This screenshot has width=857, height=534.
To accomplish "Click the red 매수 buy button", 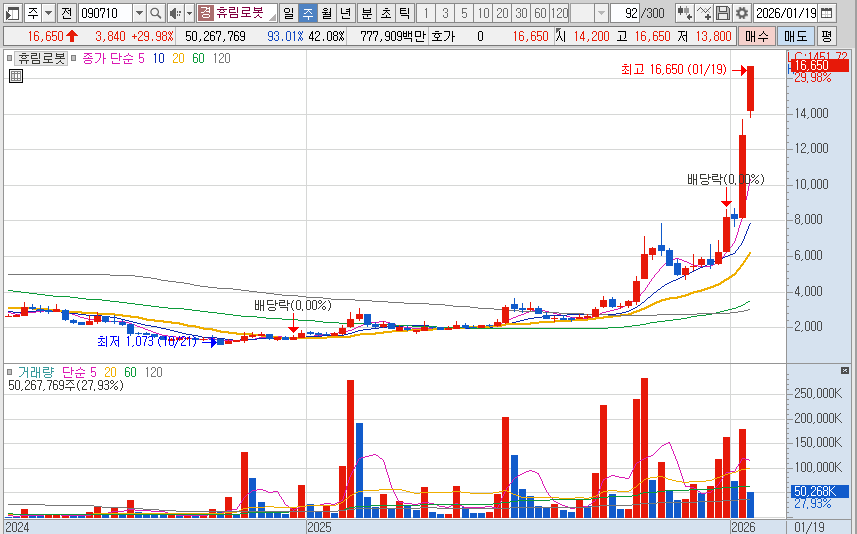I will click(x=757, y=36).
